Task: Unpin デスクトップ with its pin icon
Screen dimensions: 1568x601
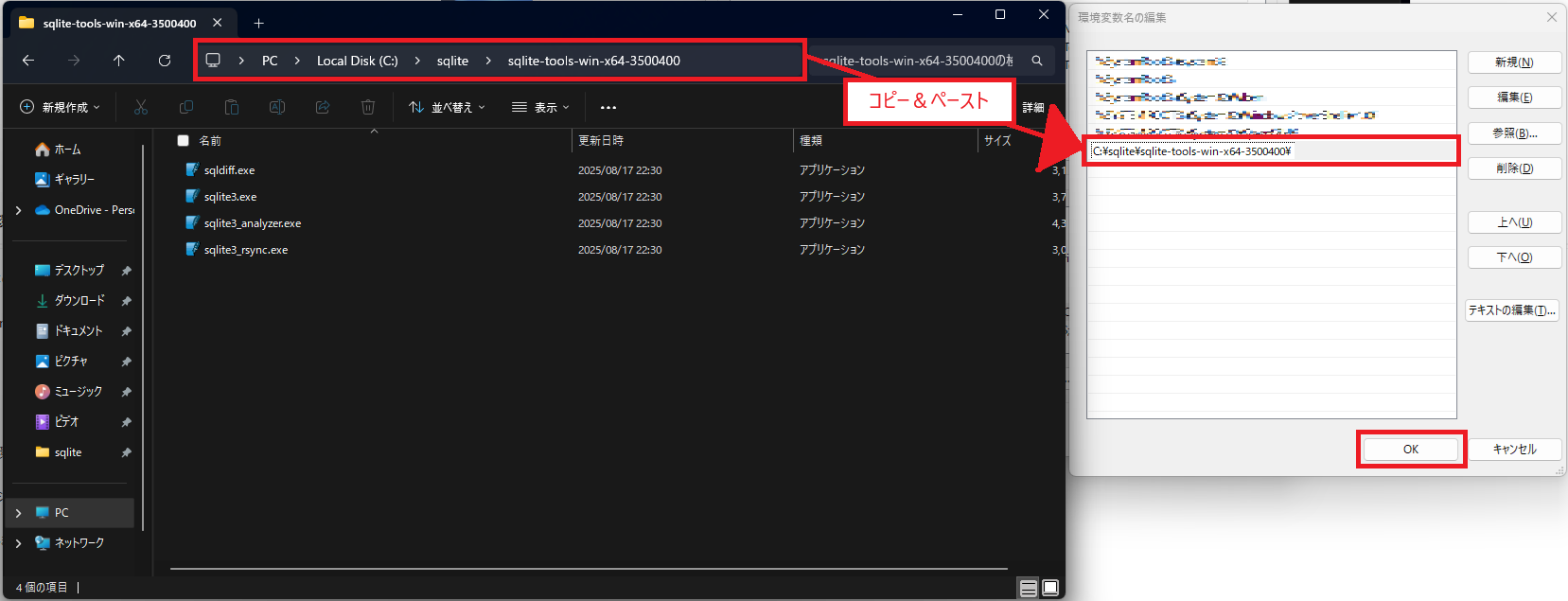Action: (x=126, y=271)
